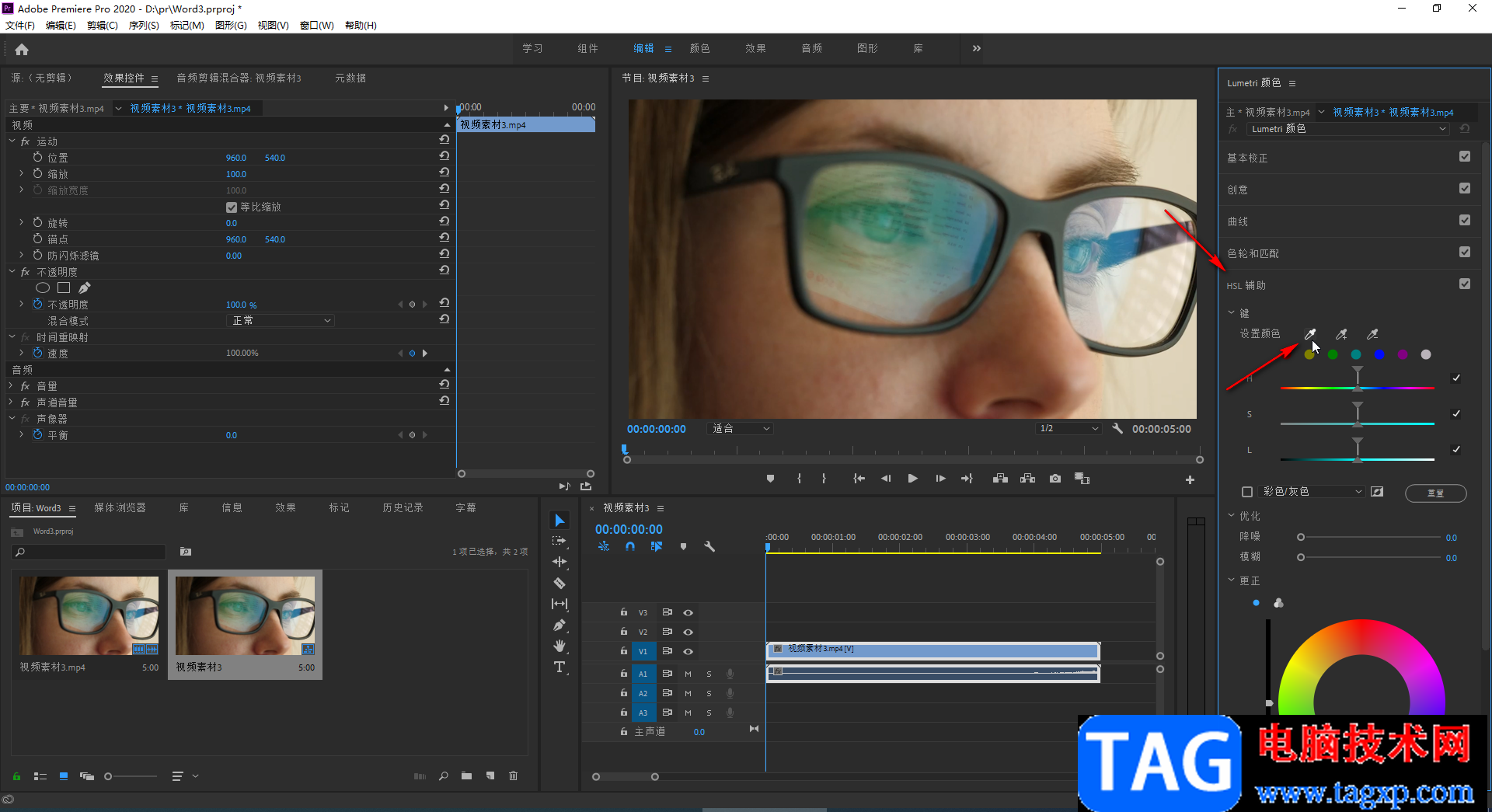1492x812 pixels.
Task: Open the File menu
Action: pos(20,26)
